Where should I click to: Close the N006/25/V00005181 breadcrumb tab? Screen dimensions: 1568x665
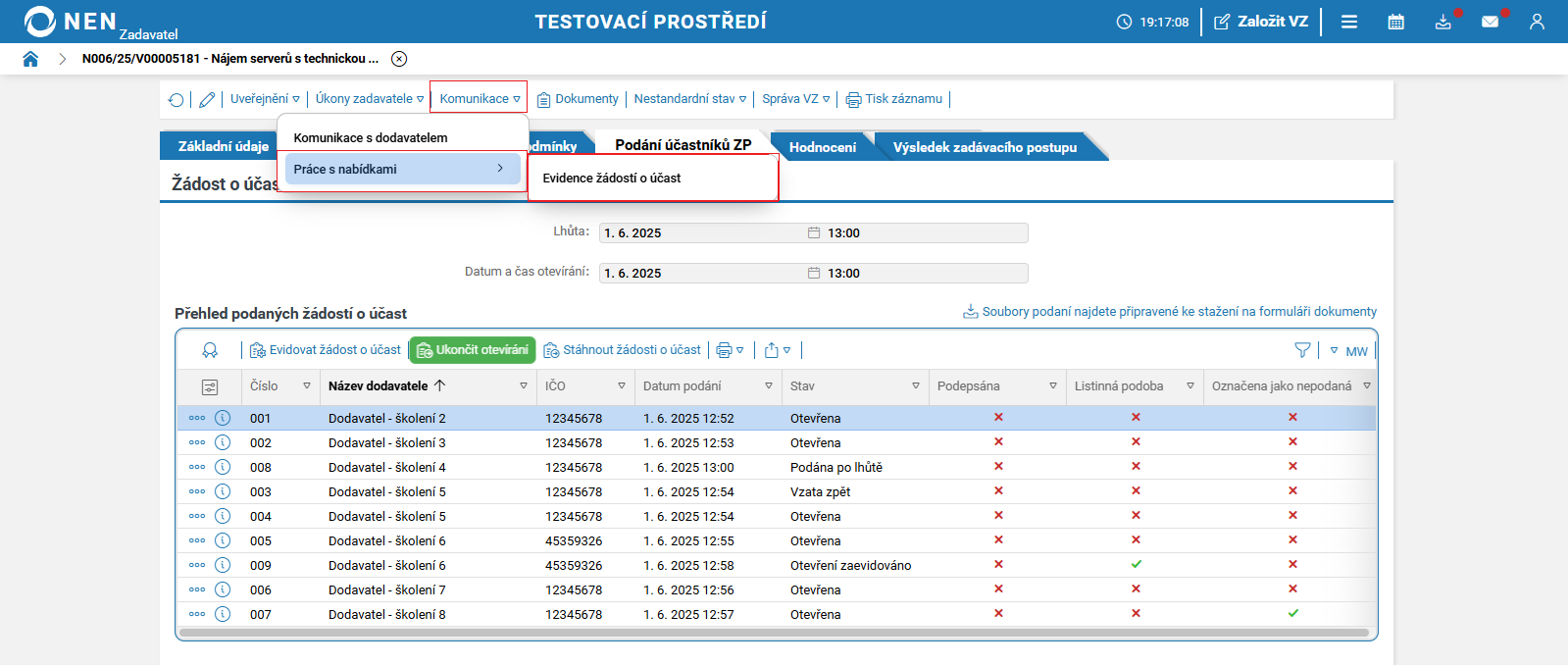[x=399, y=59]
